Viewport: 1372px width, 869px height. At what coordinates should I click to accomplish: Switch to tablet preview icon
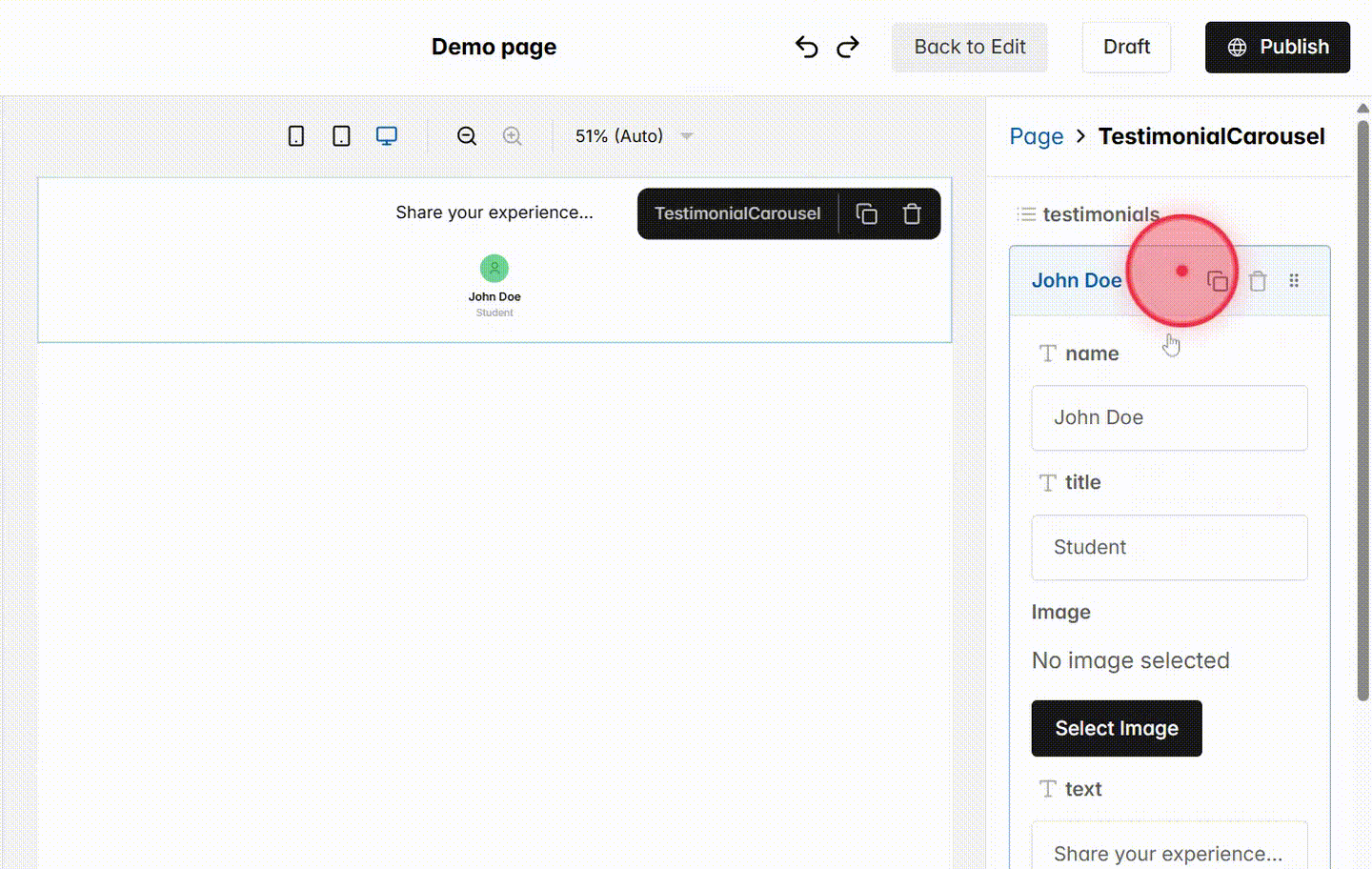[340, 135]
